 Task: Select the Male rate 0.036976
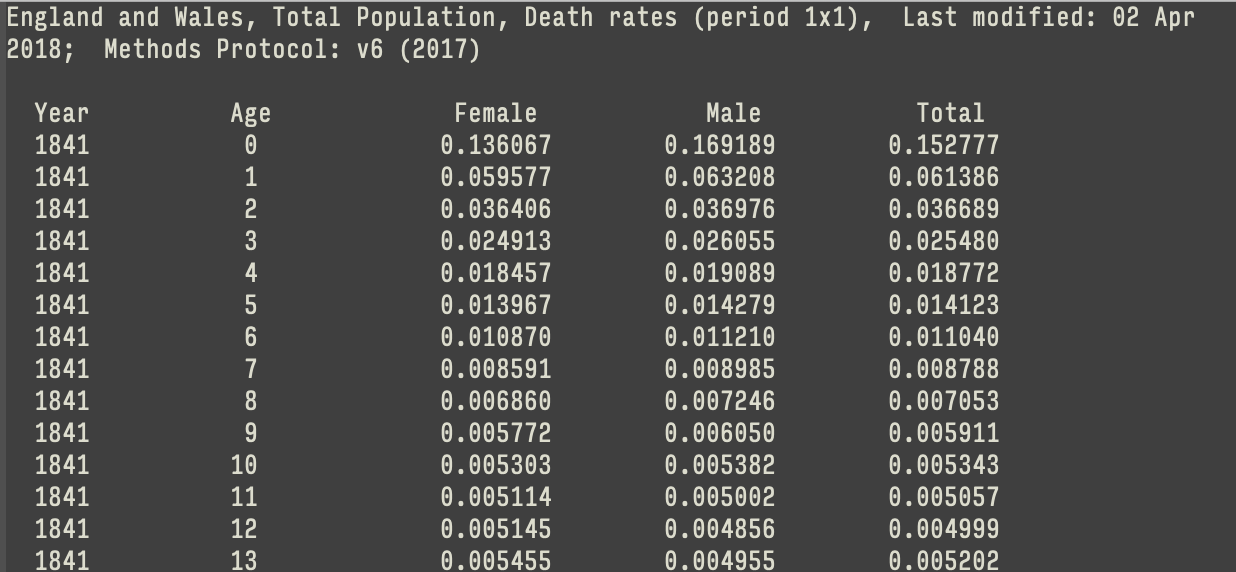point(719,209)
